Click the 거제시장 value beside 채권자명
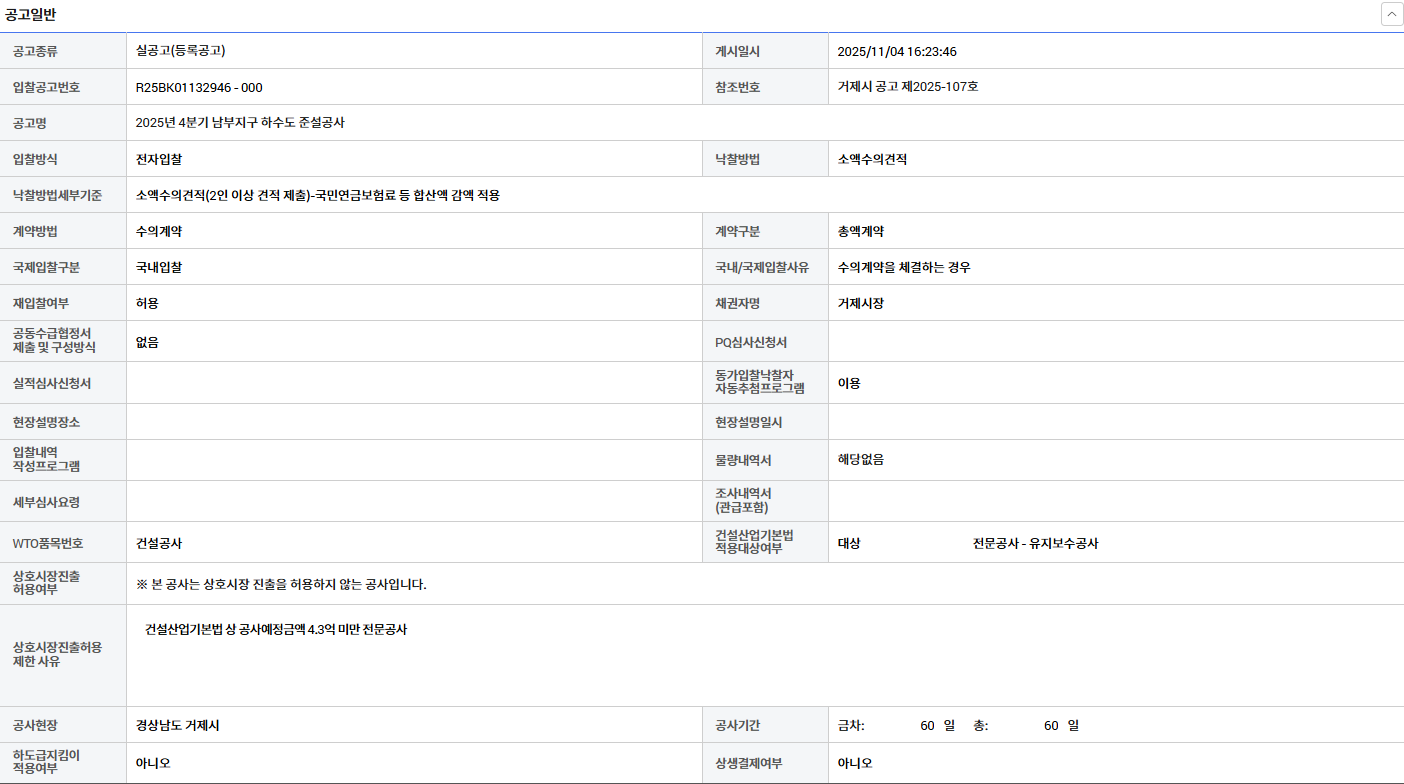This screenshot has width=1404, height=784. coord(861,303)
